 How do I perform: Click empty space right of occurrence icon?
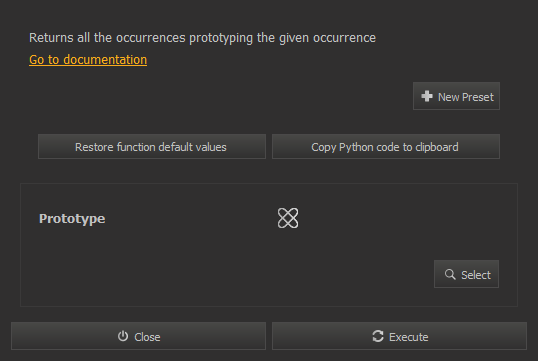tap(395, 218)
